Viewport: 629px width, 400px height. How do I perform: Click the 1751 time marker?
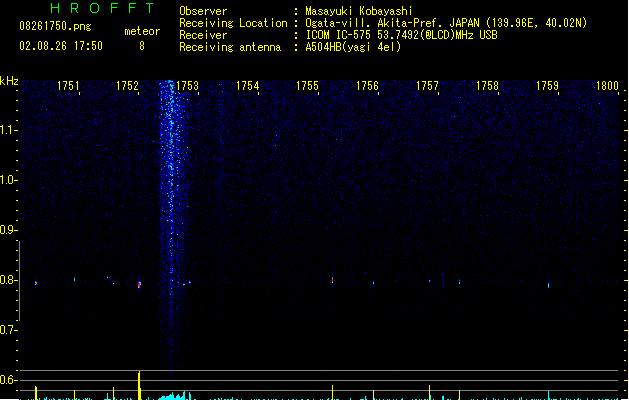[x=68, y=86]
